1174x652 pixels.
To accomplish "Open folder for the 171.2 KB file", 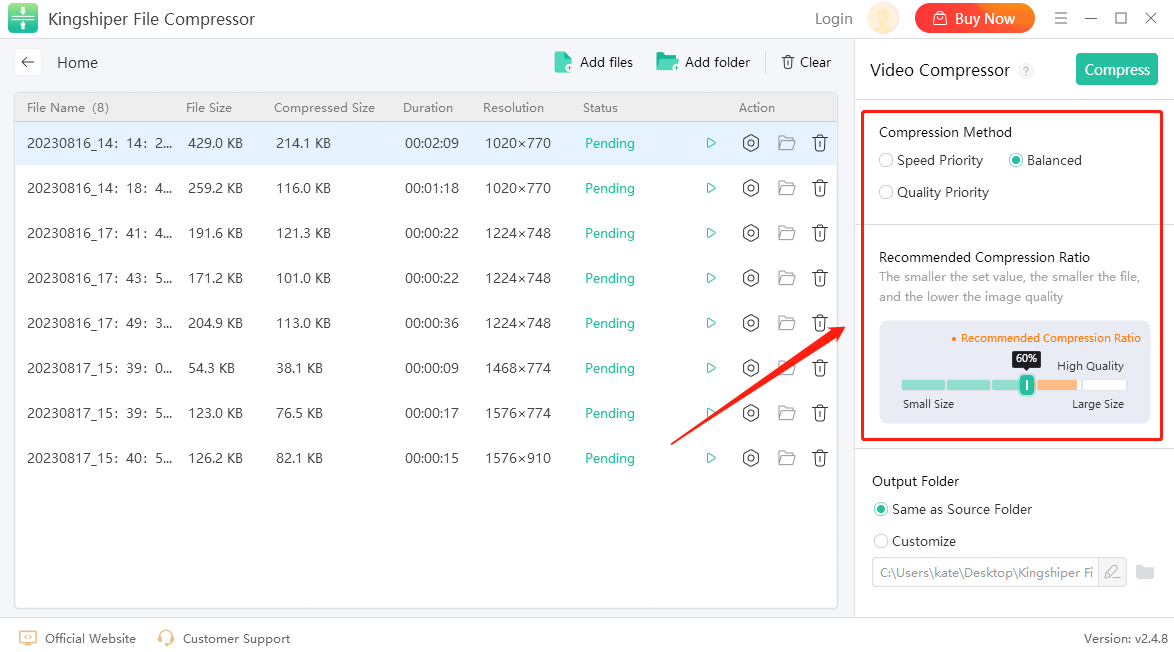I will (786, 278).
